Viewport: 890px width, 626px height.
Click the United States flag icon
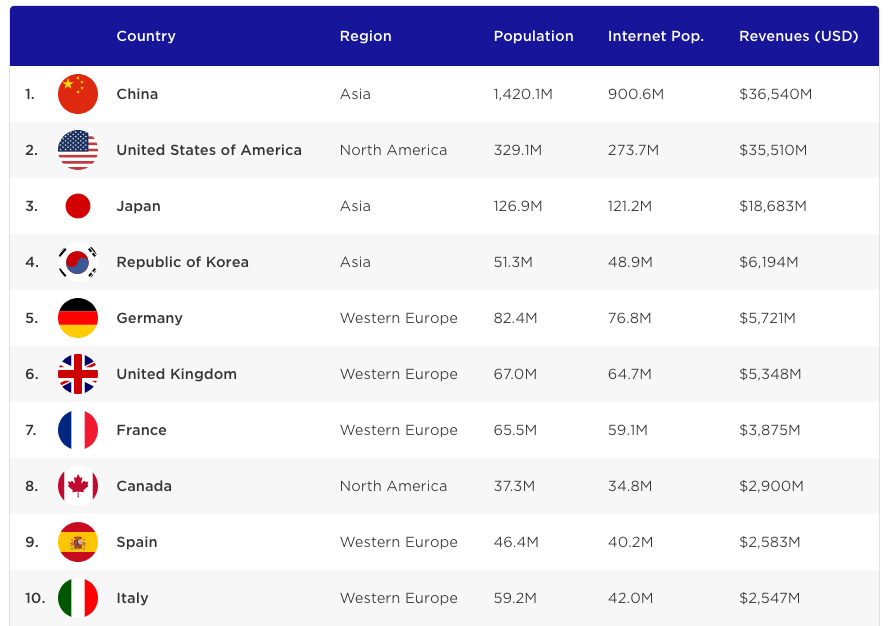click(x=77, y=150)
